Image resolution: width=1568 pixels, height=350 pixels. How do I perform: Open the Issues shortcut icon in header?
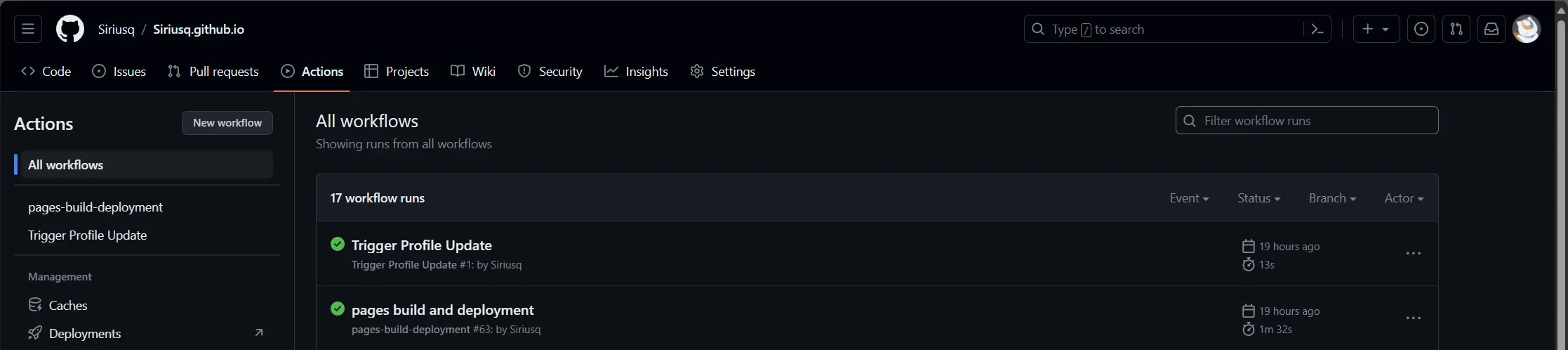tap(1421, 30)
